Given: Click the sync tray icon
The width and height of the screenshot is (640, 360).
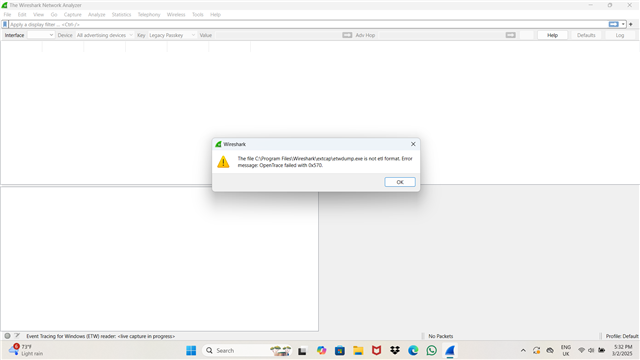Looking at the screenshot, I should pyautogui.click(x=536, y=351).
